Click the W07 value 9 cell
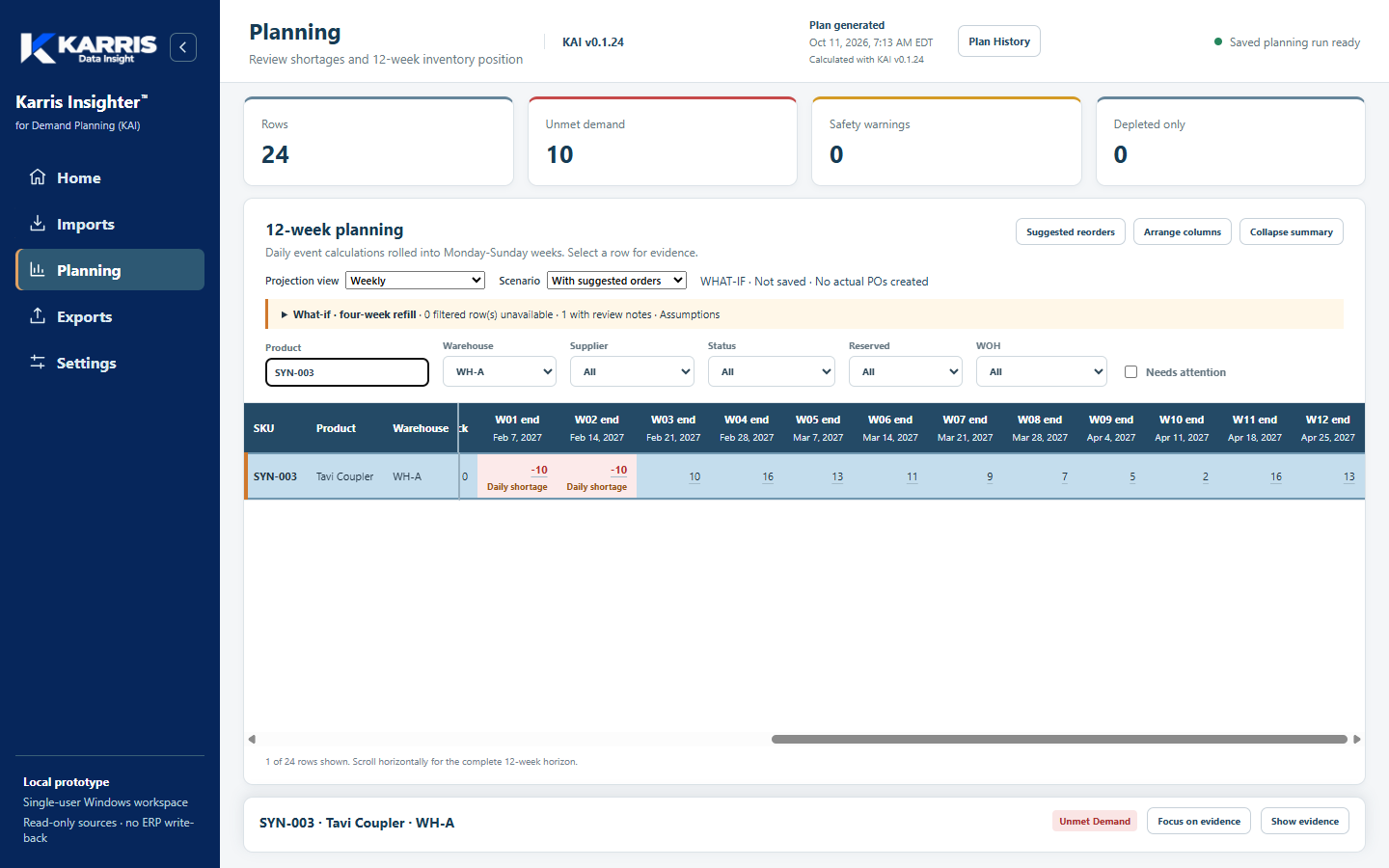Screen dimensions: 1389x868 (x=965, y=476)
